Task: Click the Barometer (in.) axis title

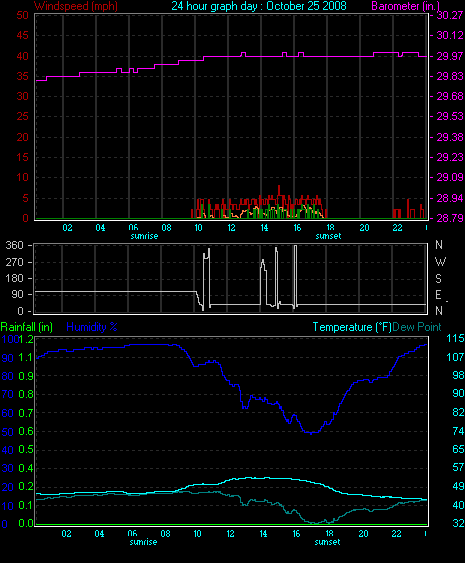Action: click(x=406, y=6)
